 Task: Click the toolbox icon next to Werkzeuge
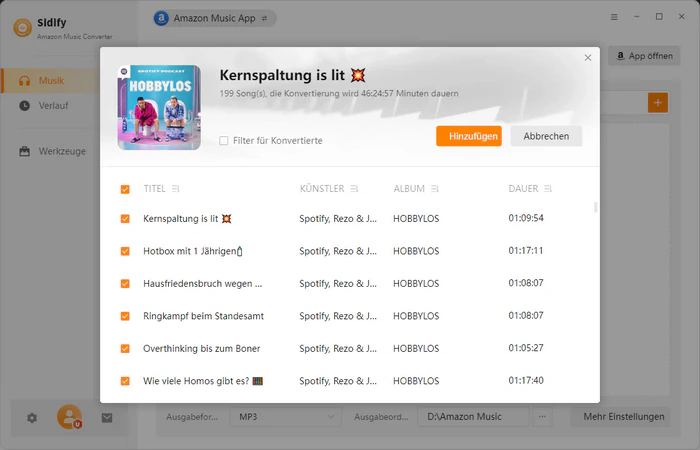tap(25, 151)
